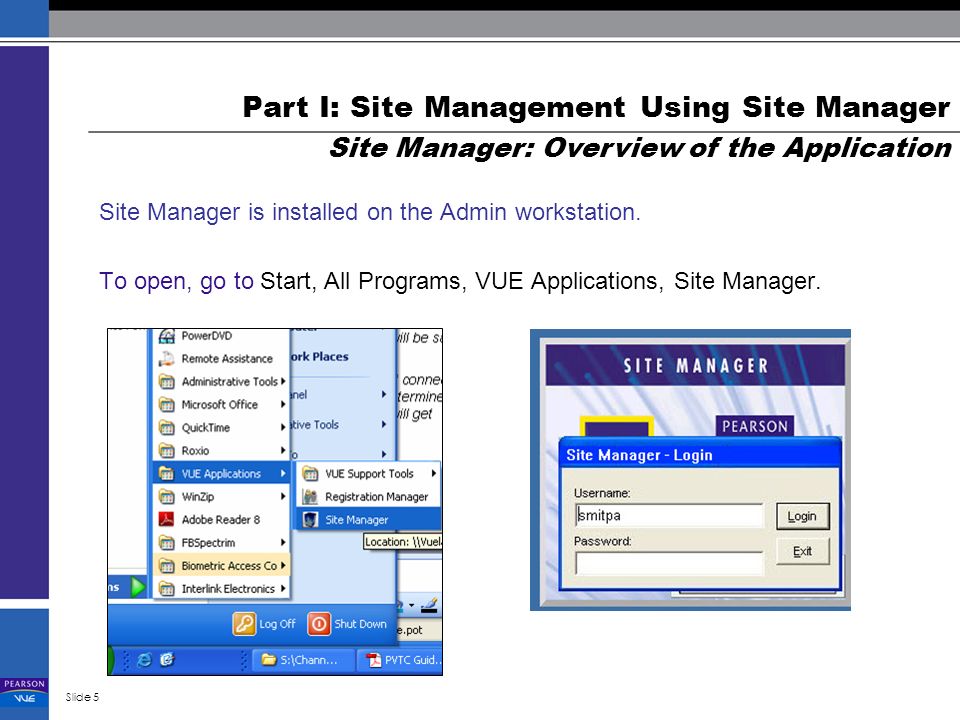Expand the Administrative Tools submenu arrow
960x720 pixels.
point(283,381)
